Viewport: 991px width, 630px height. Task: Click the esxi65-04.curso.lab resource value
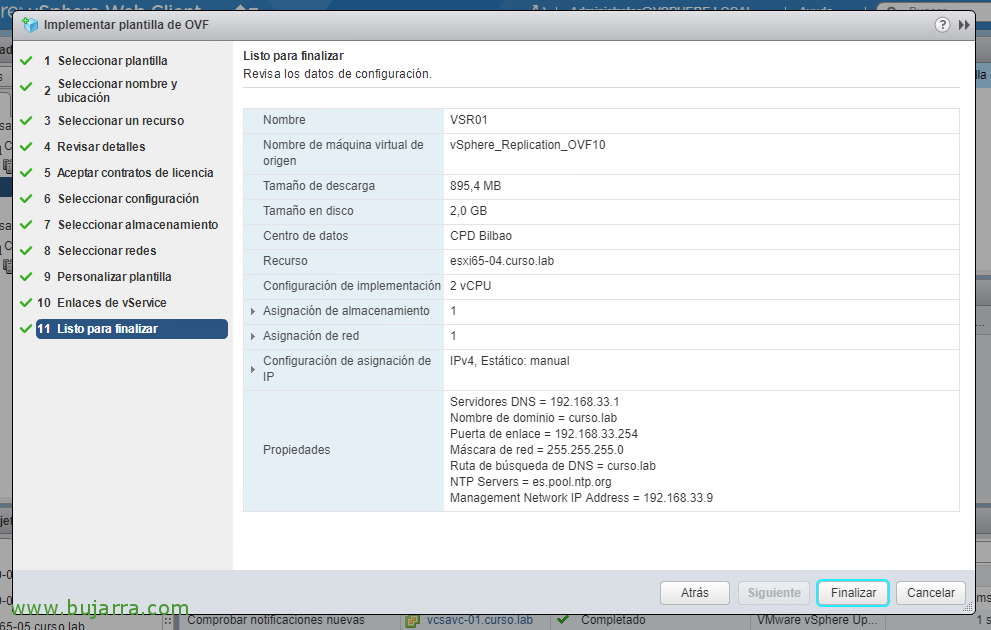pos(502,261)
